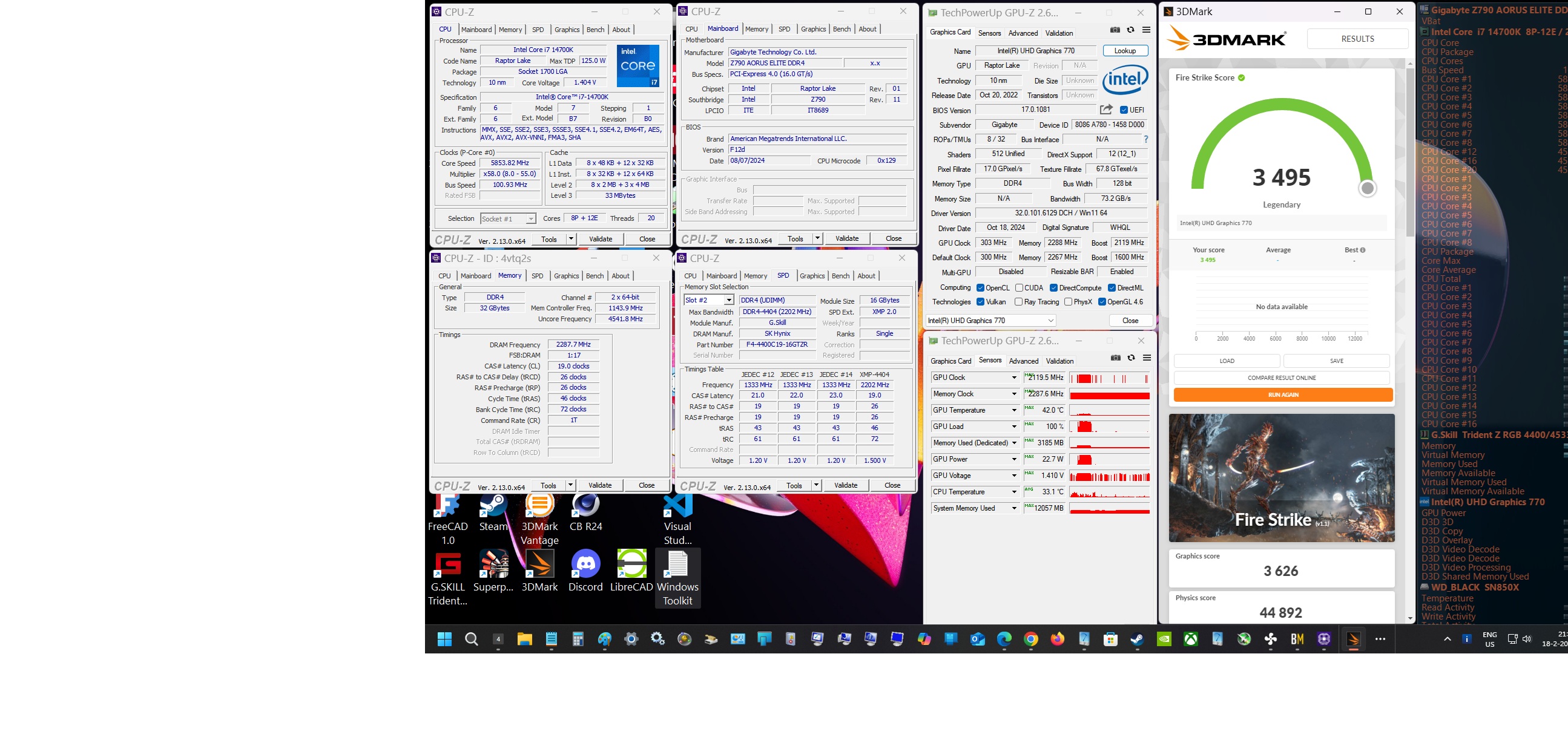Click COMPARE RESULT ONLINE in 3DMark
This screenshot has width=1568, height=746.
click(1281, 378)
